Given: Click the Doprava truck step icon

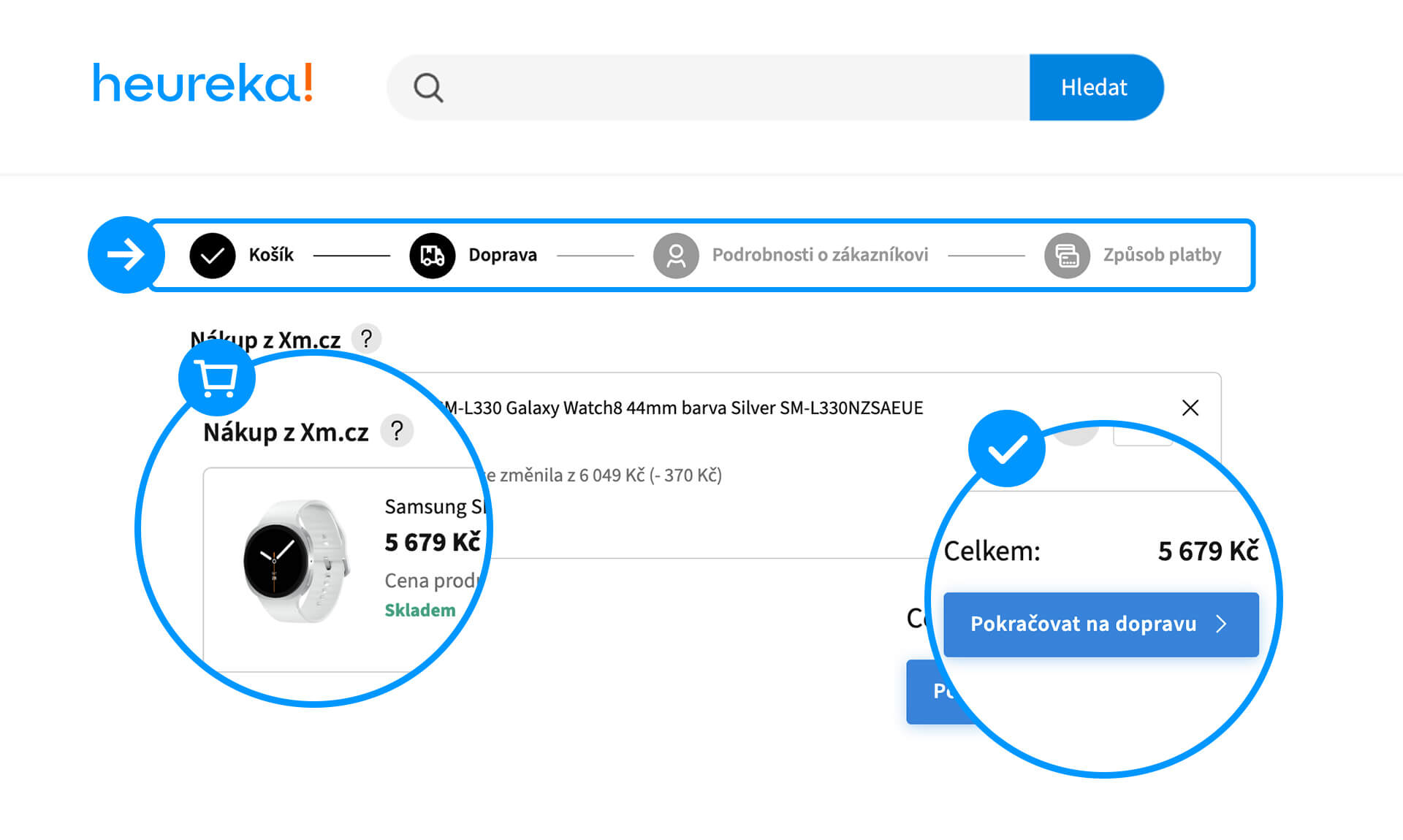Looking at the screenshot, I should click(432, 255).
